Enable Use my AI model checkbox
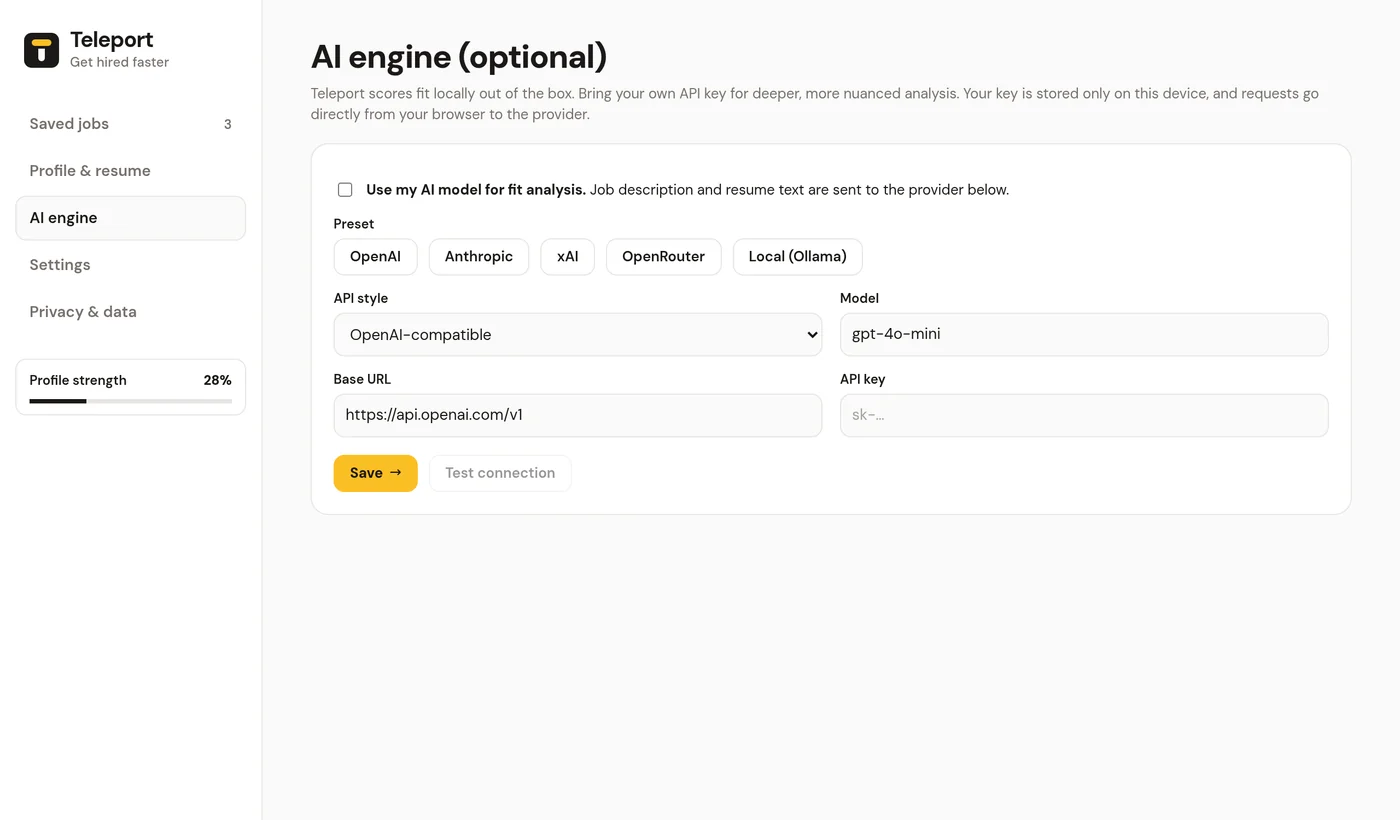This screenshot has width=1400, height=820. (x=345, y=190)
